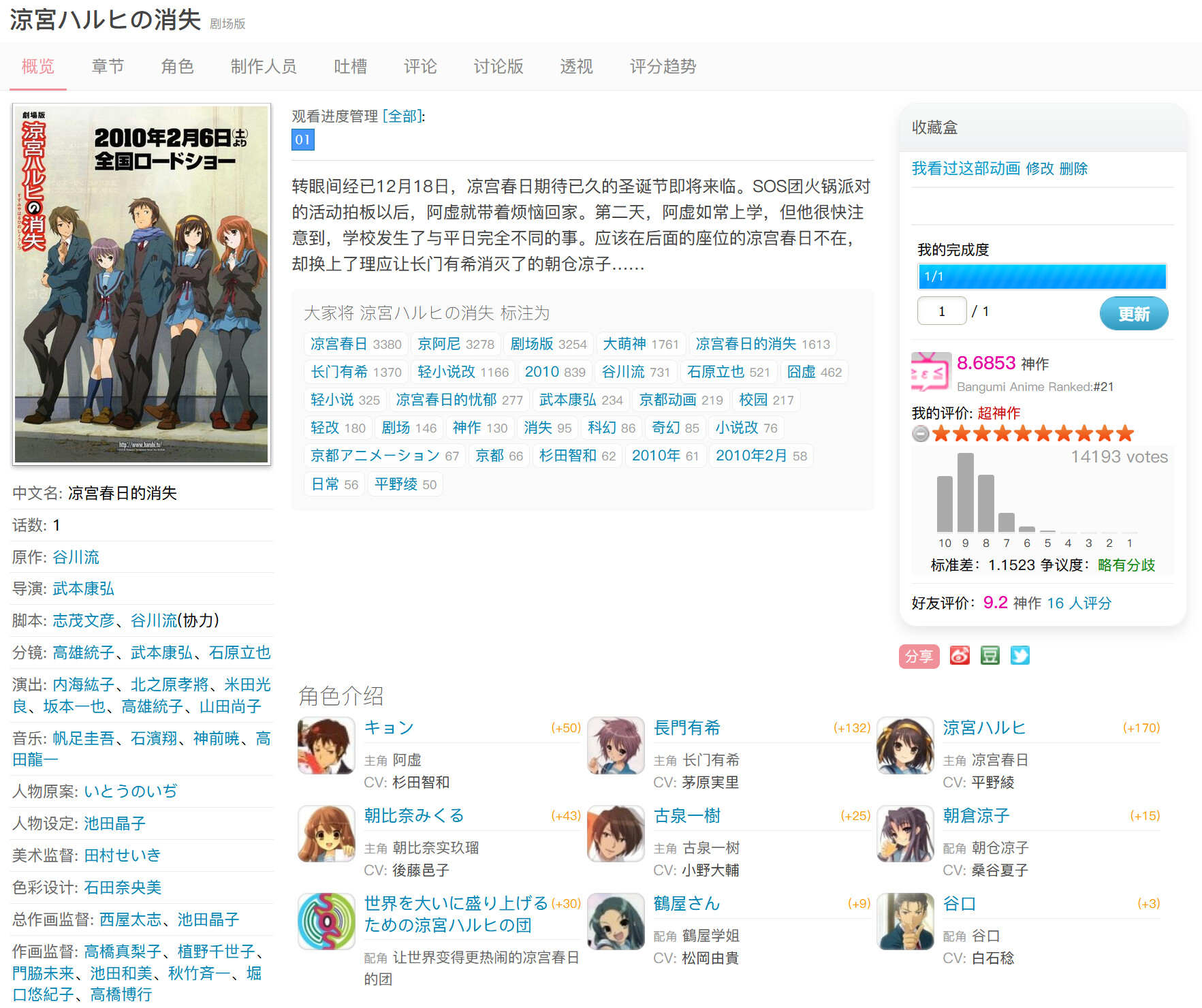Open 西屋太志 chief animation director link
The image size is (1202, 1008).
130,919
